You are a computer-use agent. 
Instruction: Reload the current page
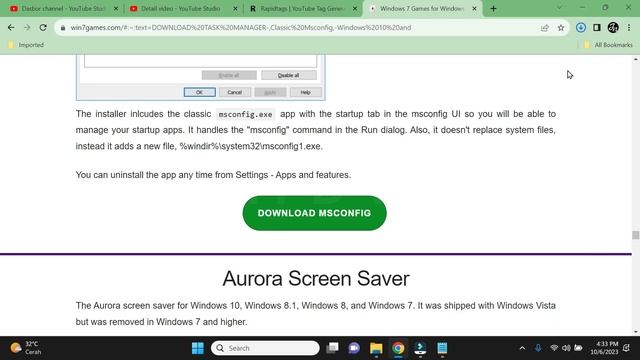pyautogui.click(x=43, y=28)
